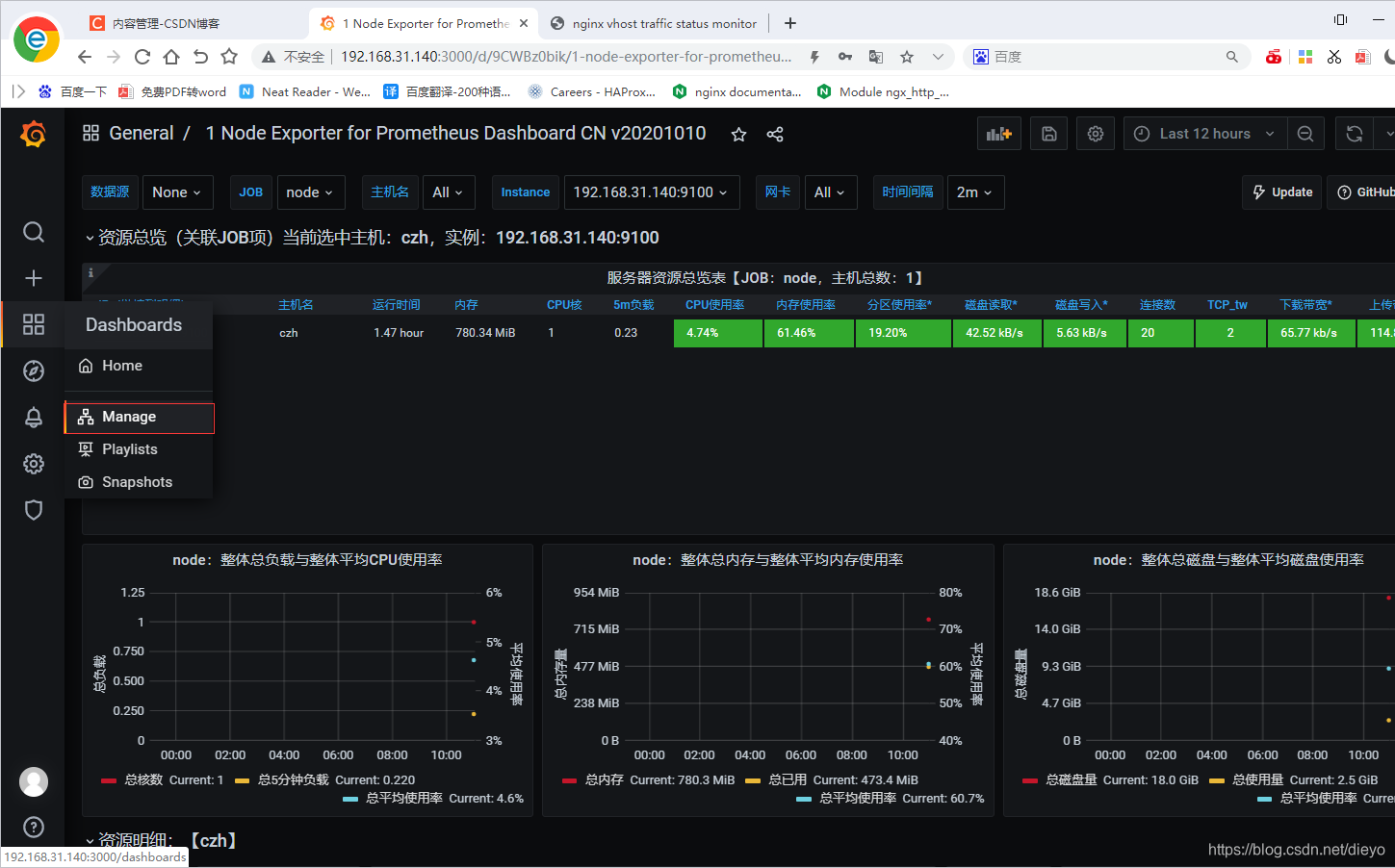Open the Configuration gear in sidebar

point(33,464)
